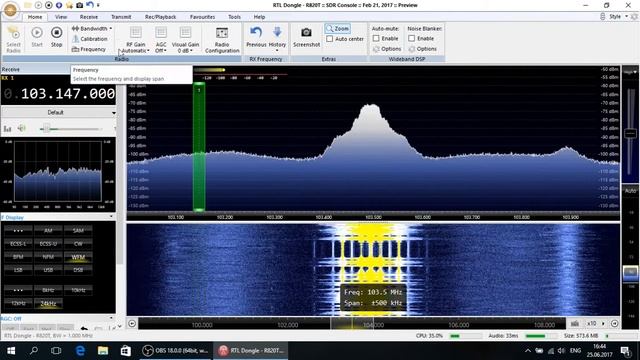This screenshot has height=360, width=640.
Task: Tick the Noise Blanker Enable checkbox
Action: pyautogui.click(x=411, y=38)
